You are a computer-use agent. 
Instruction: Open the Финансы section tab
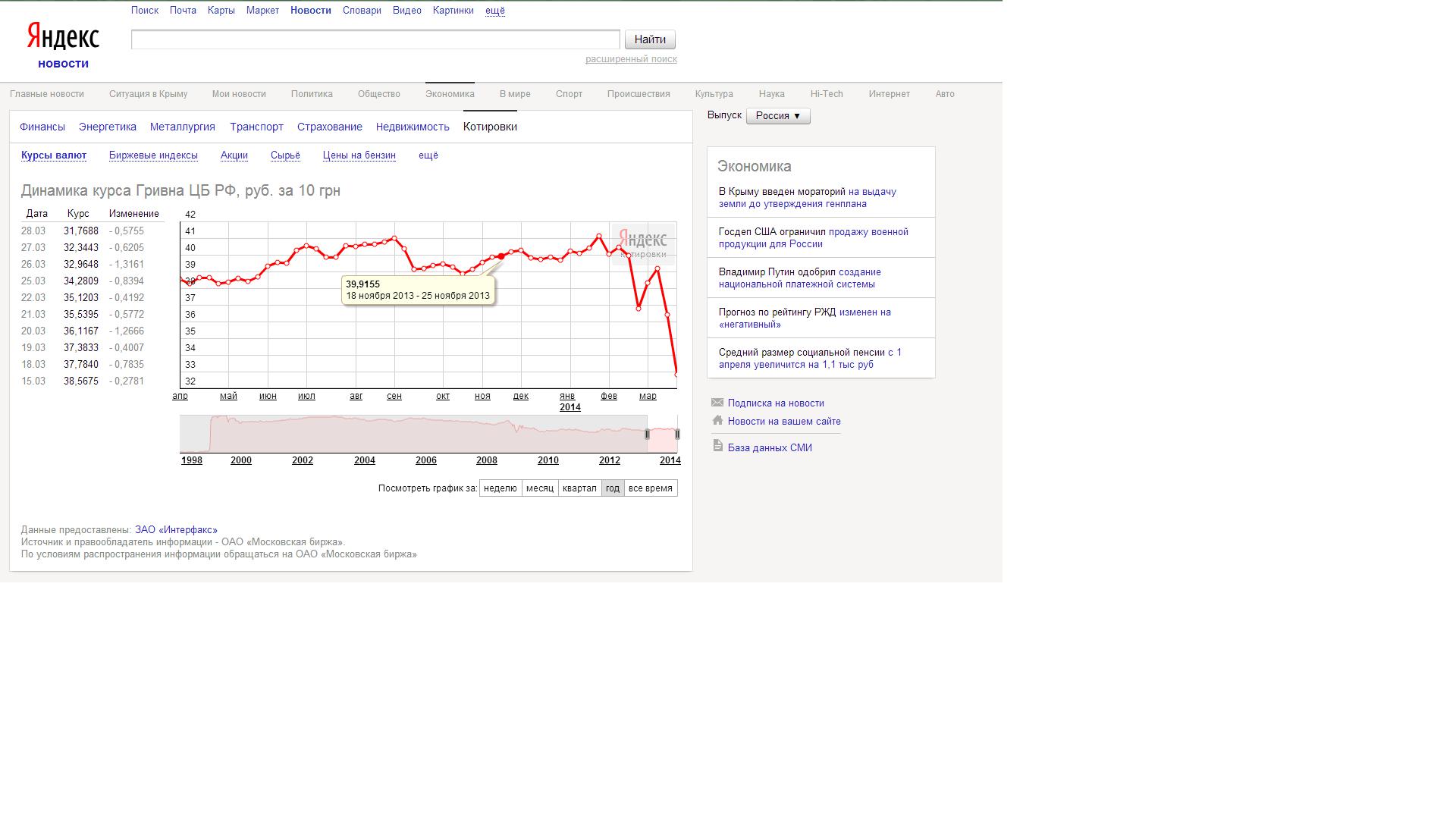pos(42,127)
